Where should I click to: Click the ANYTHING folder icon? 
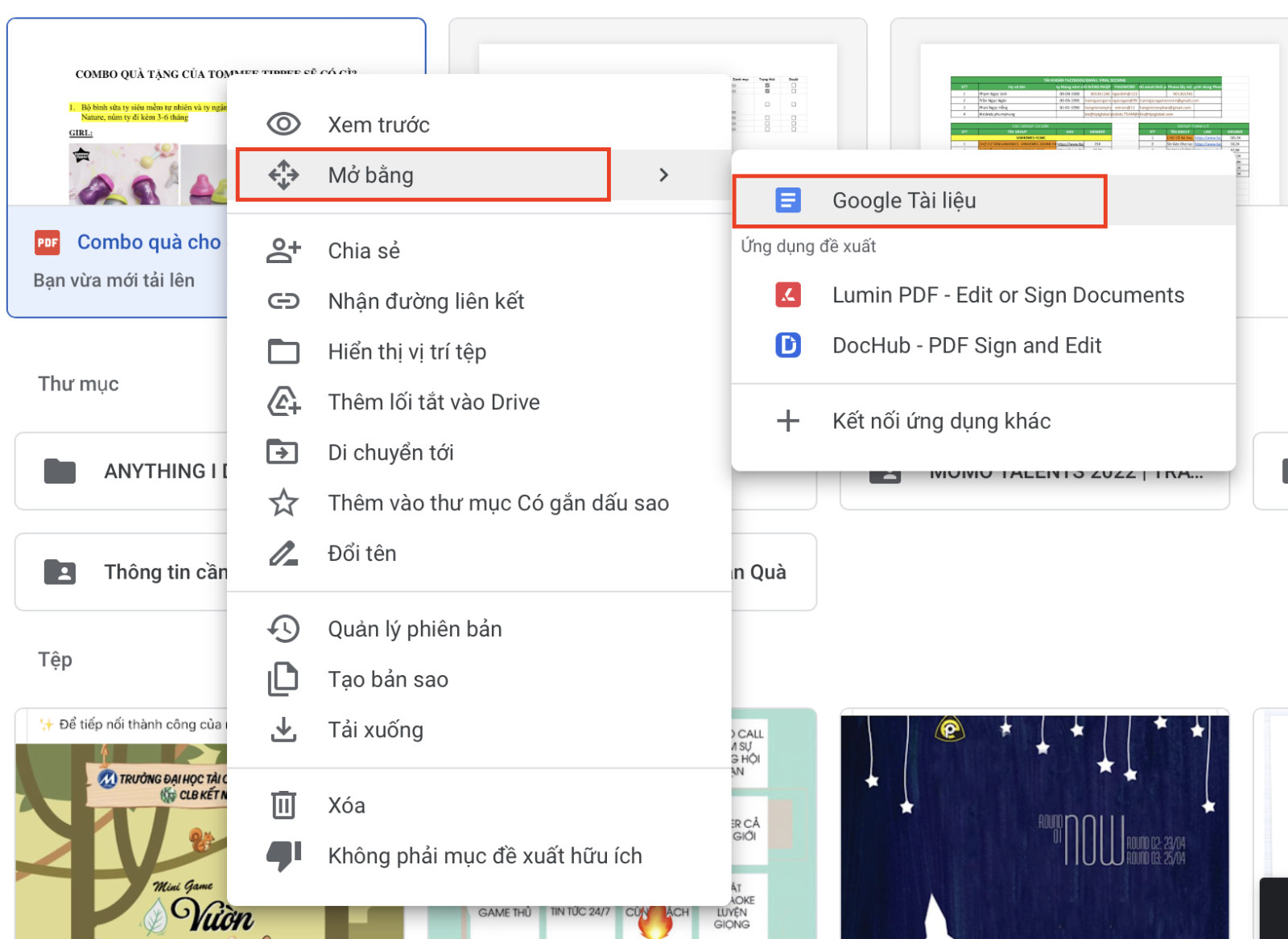(x=60, y=471)
